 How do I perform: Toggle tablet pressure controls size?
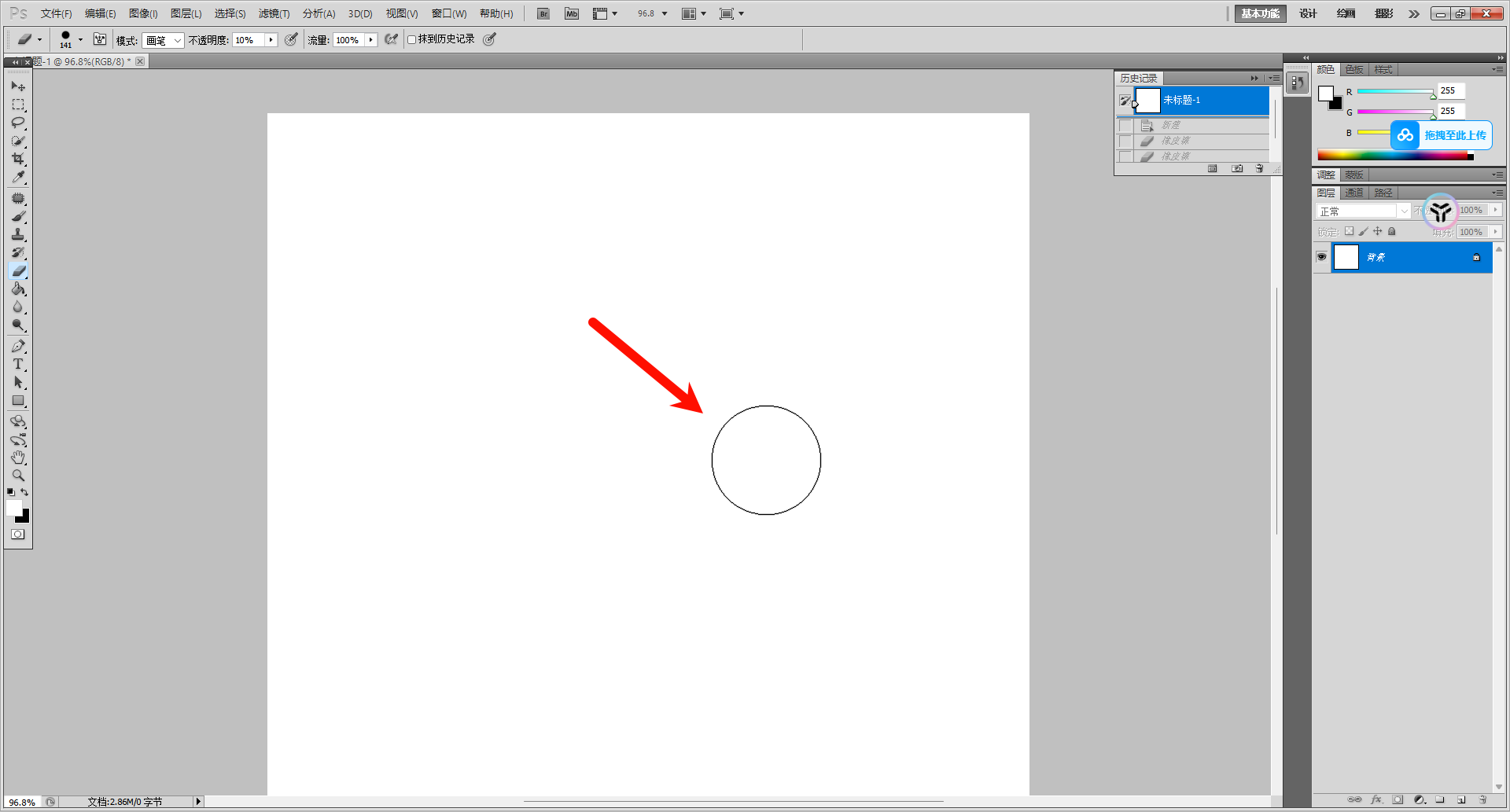489,39
